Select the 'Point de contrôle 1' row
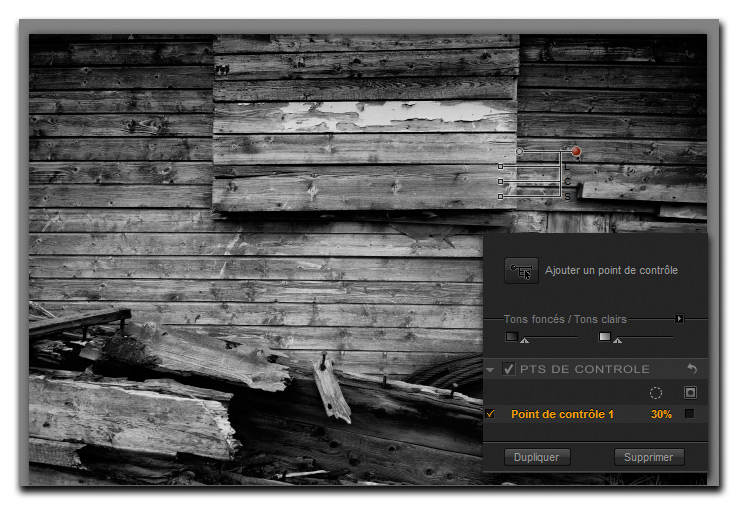 point(595,414)
